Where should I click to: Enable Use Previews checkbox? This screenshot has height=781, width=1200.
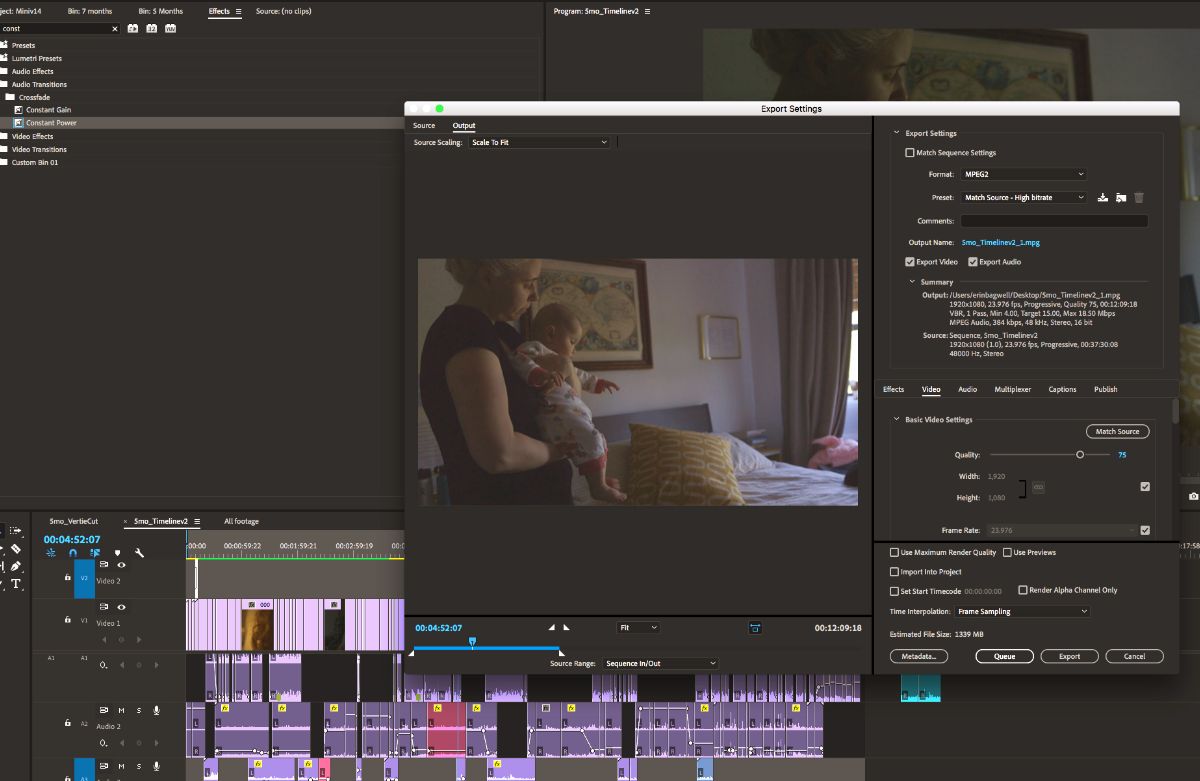(1007, 552)
